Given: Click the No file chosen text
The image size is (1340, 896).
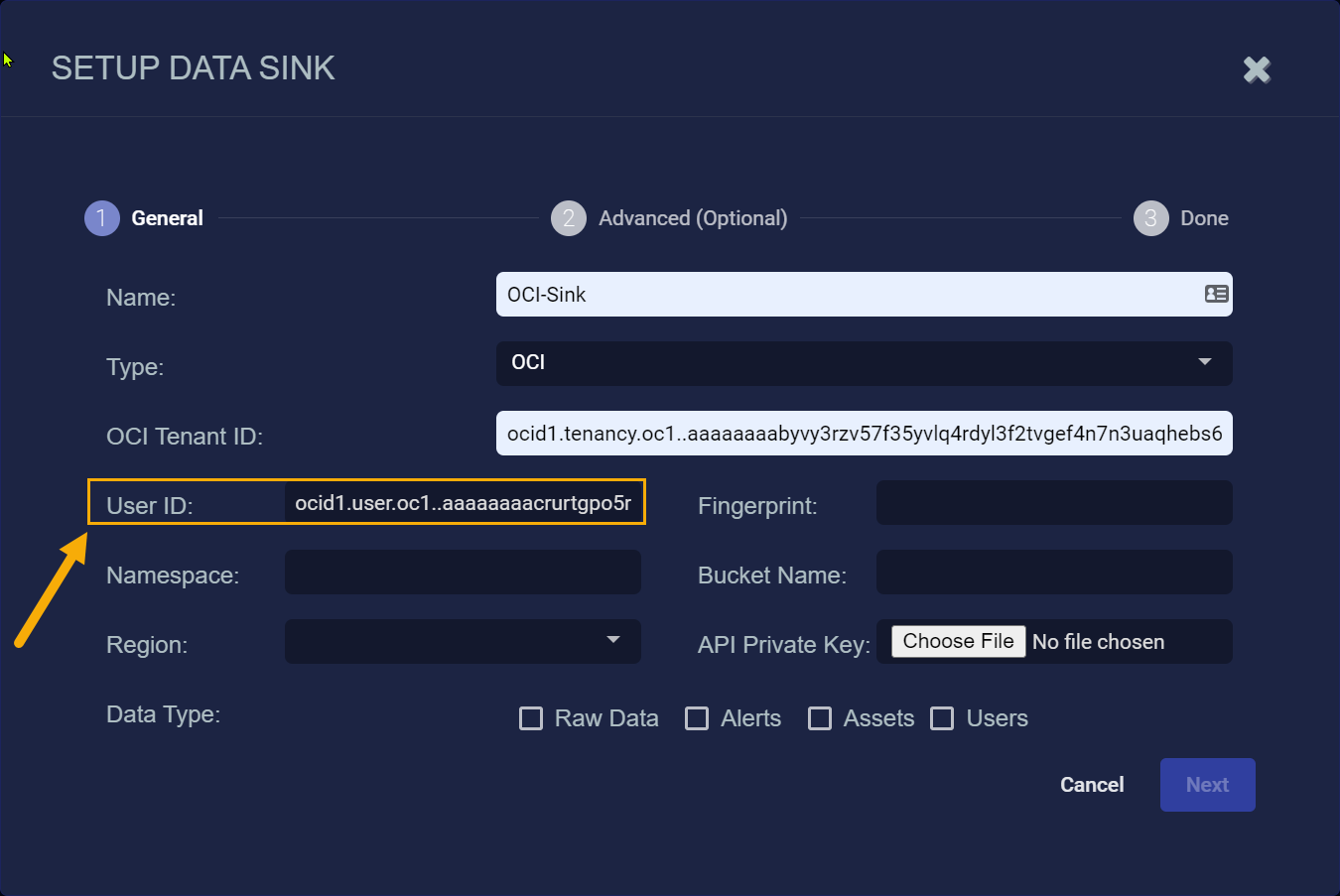Looking at the screenshot, I should [1098, 642].
